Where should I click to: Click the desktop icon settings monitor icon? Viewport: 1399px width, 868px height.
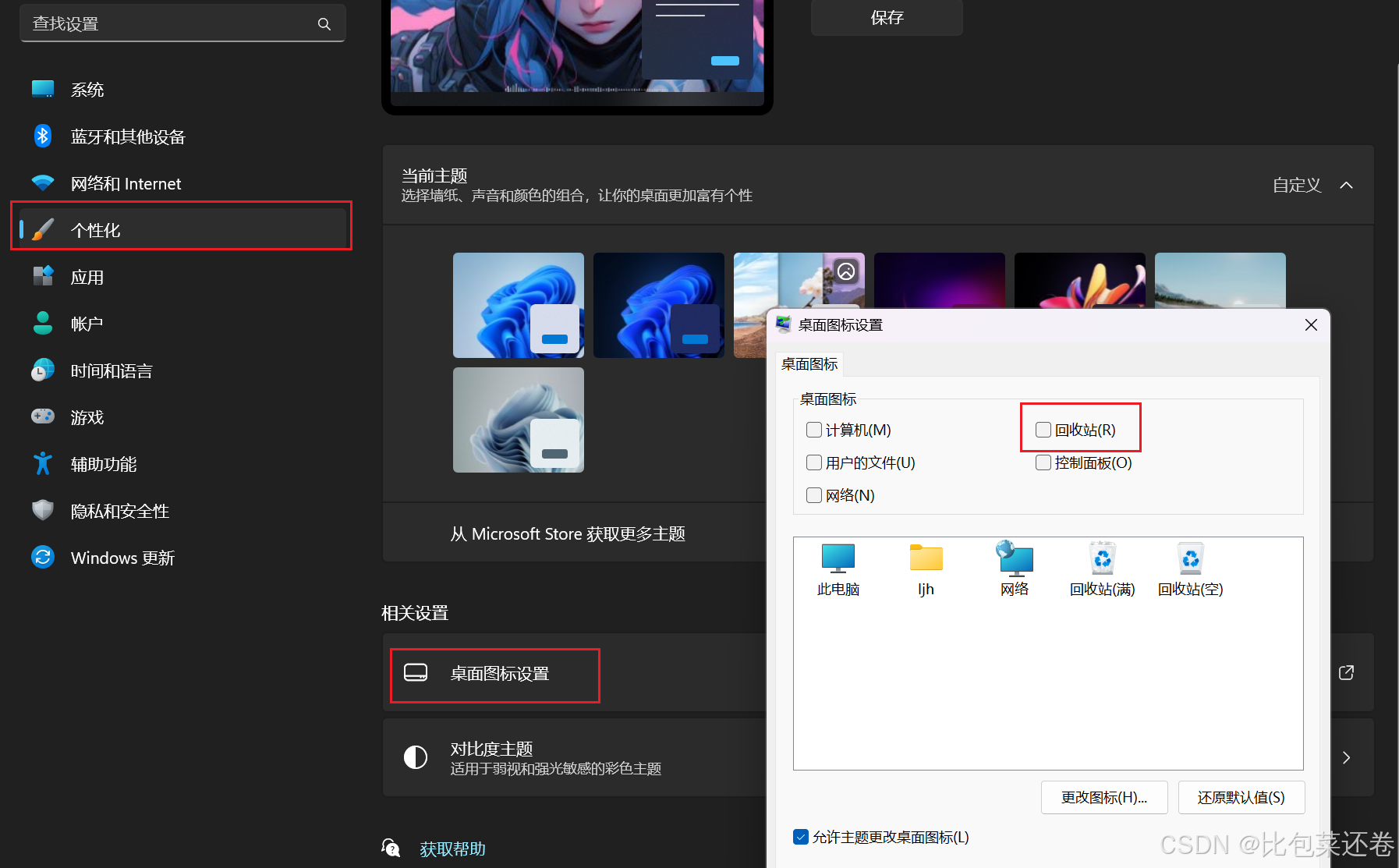416,672
